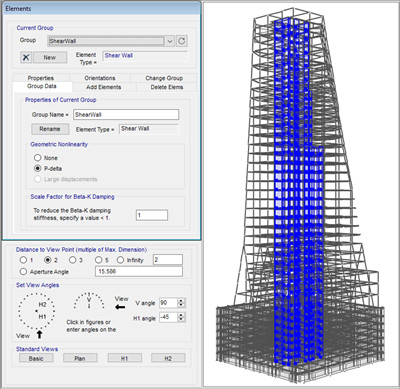Screen dimensions: 400x389
Task: Open the Delete Elems tab
Action: [167, 87]
